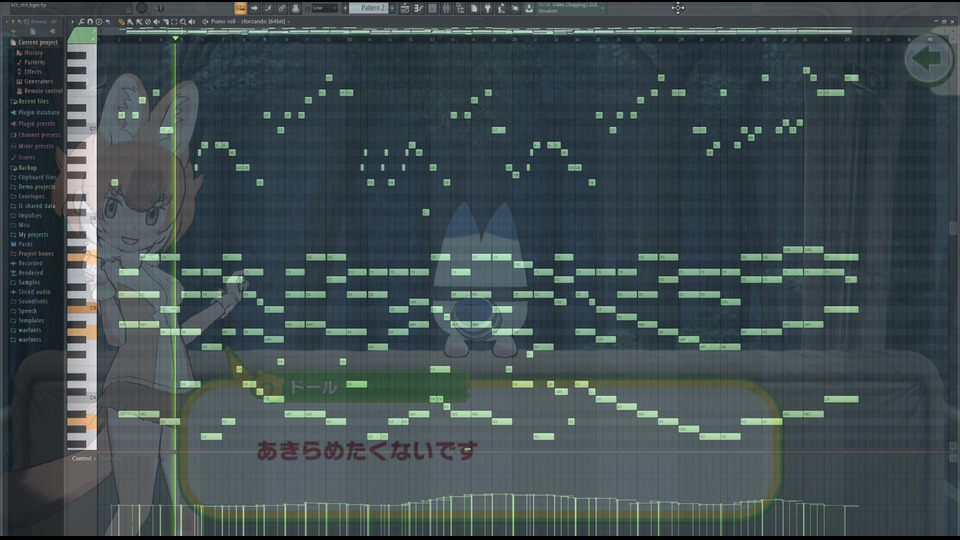Open Generators in the browser
Image resolution: width=960 pixels, height=540 pixels.
click(35, 81)
